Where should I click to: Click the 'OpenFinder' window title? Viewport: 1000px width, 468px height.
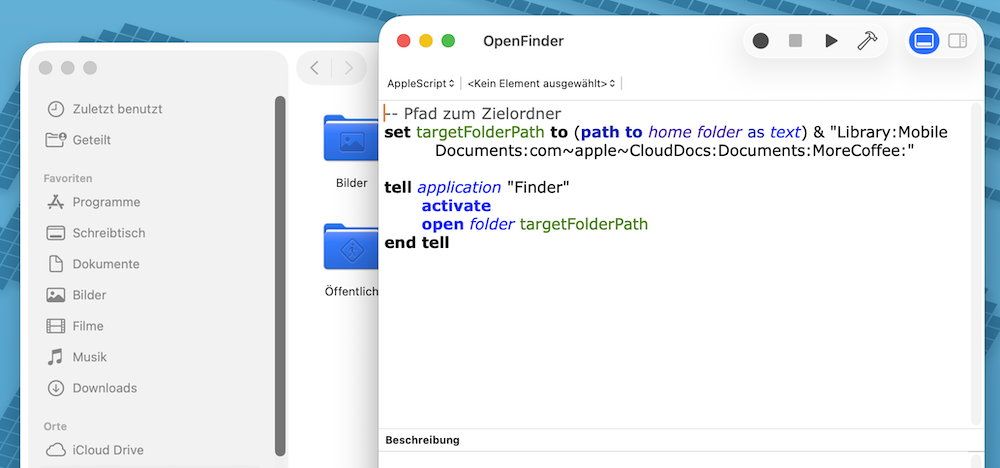[x=523, y=41]
